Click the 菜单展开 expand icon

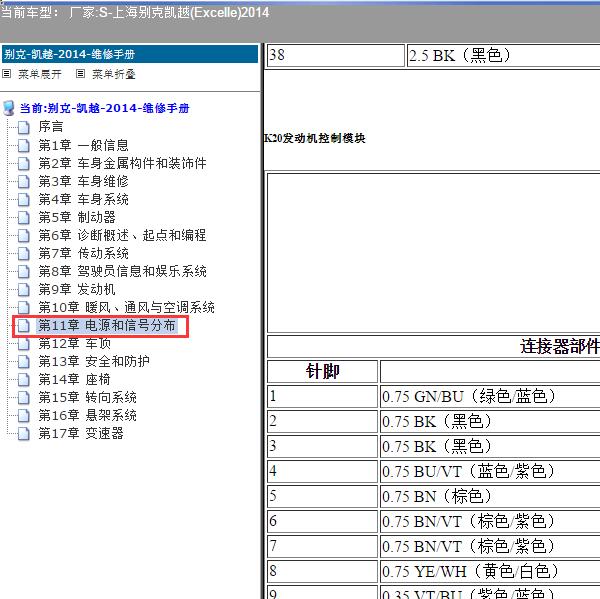[x=7, y=73]
